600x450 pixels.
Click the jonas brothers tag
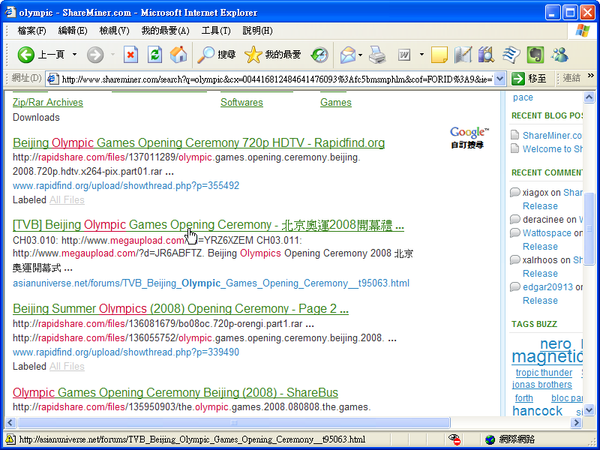point(542,384)
